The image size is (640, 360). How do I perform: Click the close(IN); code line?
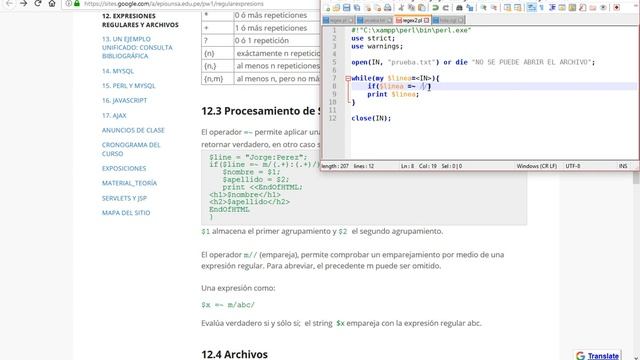click(x=371, y=118)
